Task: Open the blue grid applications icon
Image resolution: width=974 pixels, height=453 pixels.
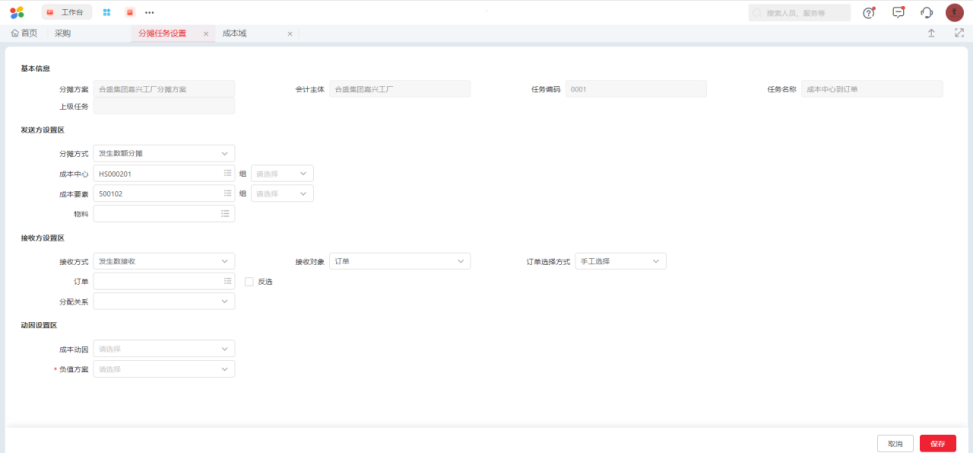Action: click(107, 12)
